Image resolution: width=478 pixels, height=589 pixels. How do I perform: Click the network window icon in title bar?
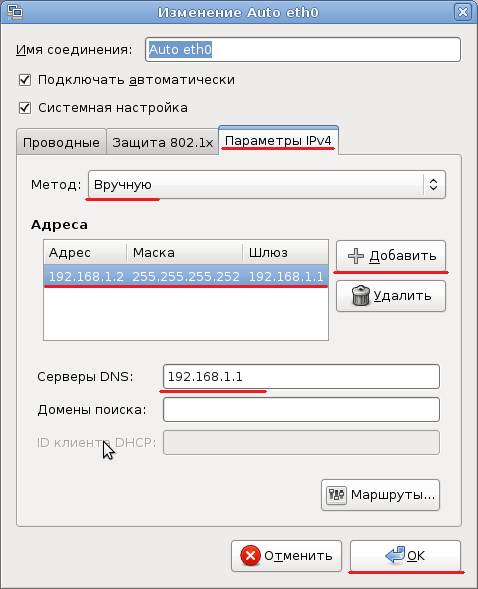(x=15, y=12)
